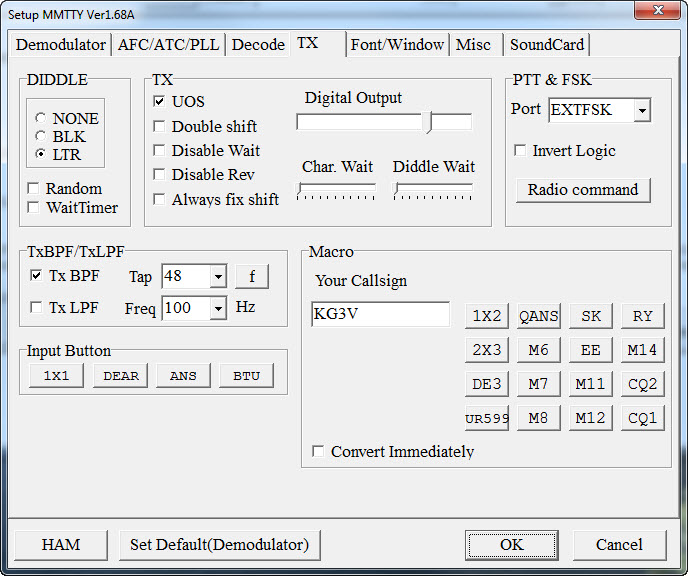Select the NONE diddle radio option
The width and height of the screenshot is (688, 576).
pyautogui.click(x=41, y=118)
